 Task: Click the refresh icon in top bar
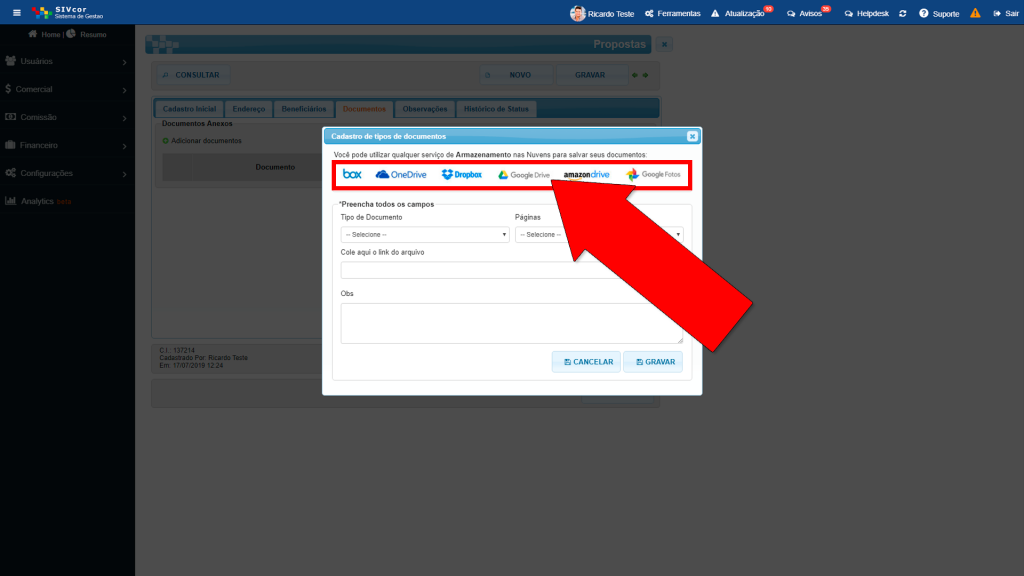(x=903, y=13)
